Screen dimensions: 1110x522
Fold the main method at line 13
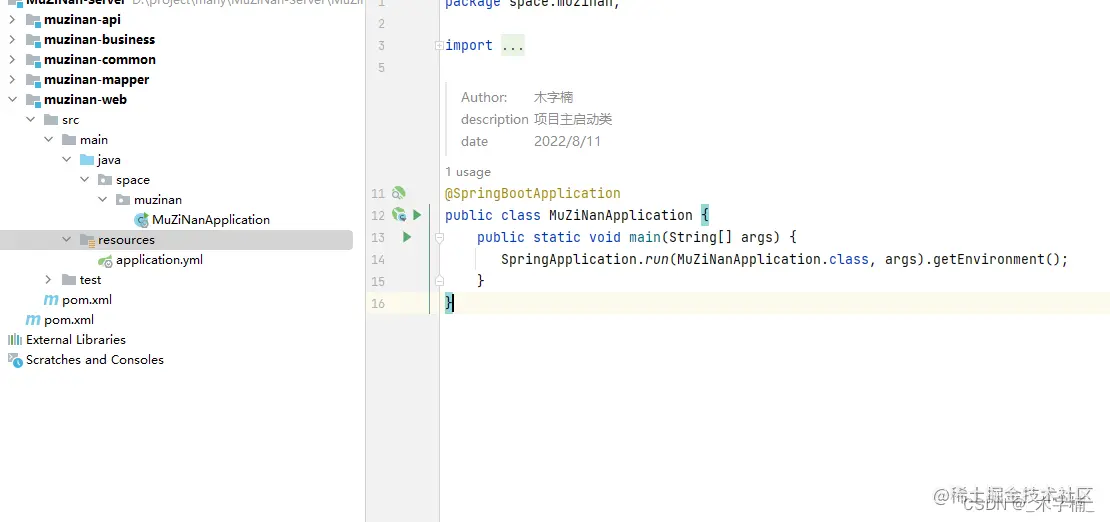point(440,237)
